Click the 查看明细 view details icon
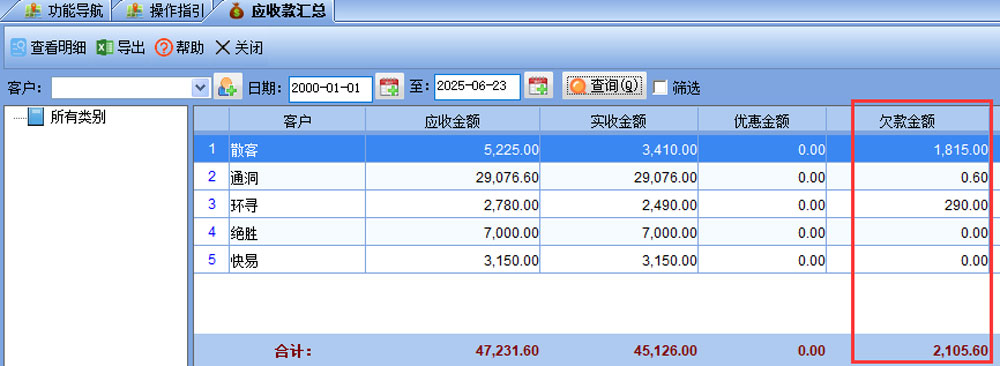Viewport: 1000px width, 366px height. pyautogui.click(x=18, y=48)
